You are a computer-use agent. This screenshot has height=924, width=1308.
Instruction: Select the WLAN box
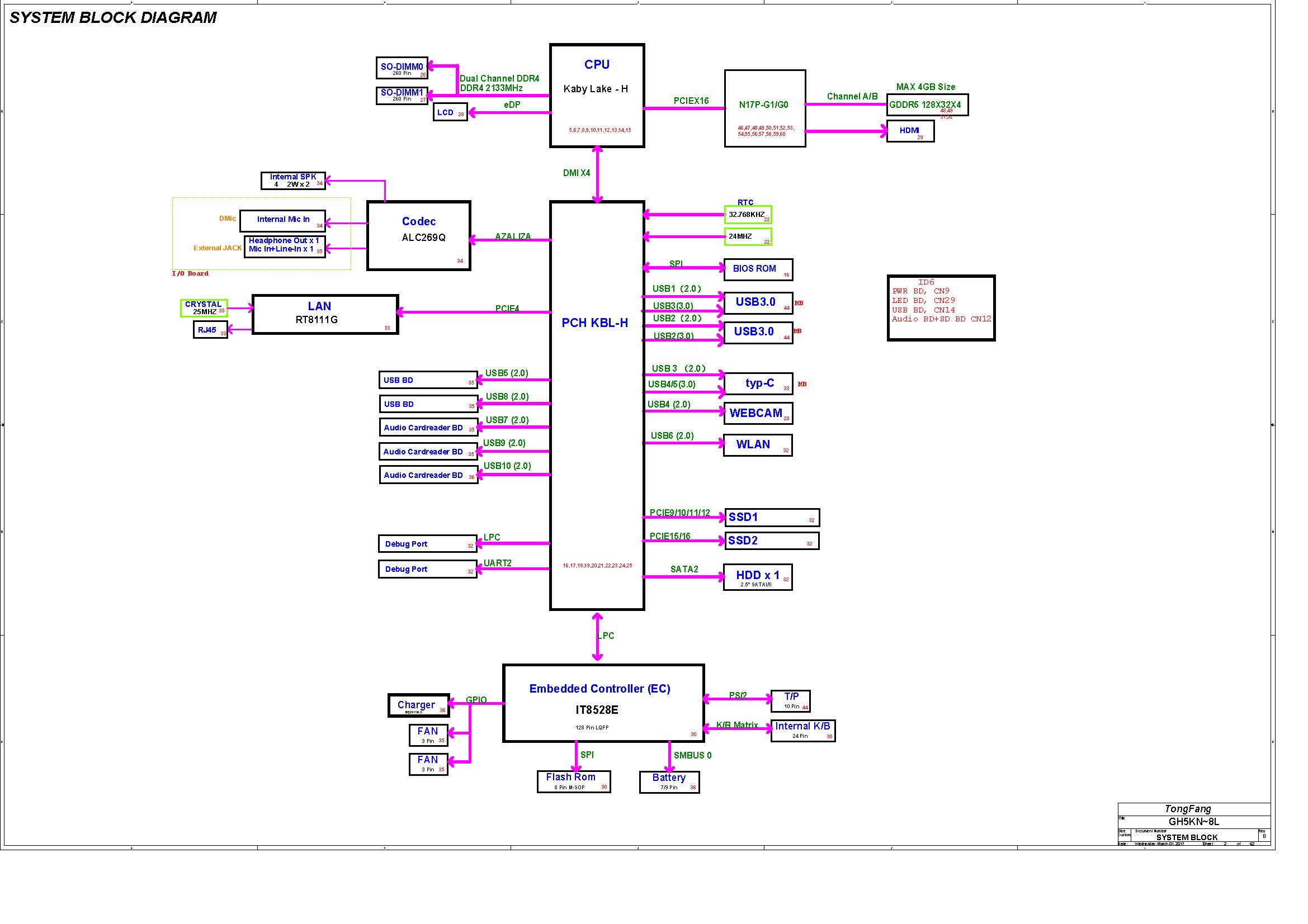757,445
